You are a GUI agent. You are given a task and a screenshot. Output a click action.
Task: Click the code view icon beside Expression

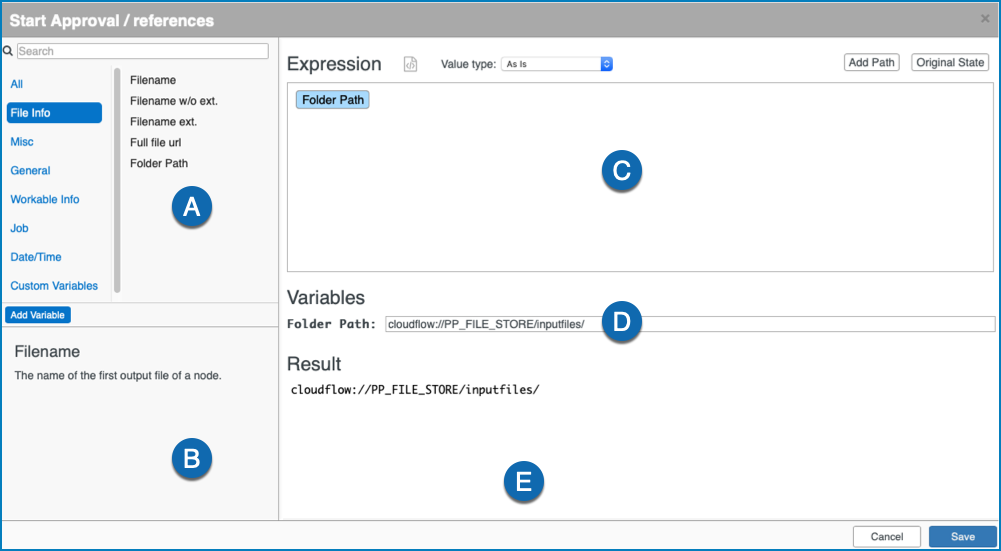[410, 64]
